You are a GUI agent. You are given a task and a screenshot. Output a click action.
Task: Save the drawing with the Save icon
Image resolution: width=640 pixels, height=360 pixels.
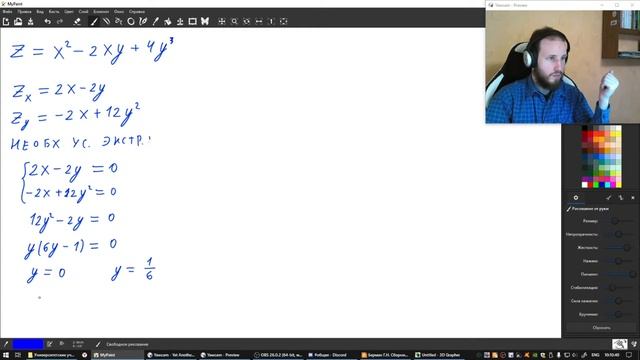coord(31,21)
